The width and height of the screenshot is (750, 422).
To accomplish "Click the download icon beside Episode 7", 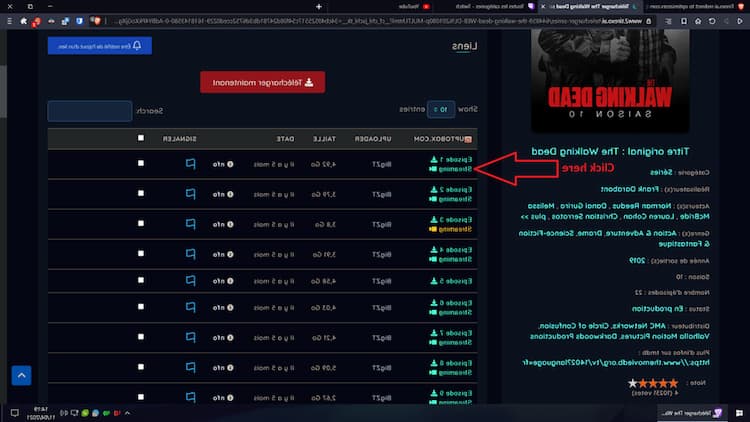I will [434, 333].
